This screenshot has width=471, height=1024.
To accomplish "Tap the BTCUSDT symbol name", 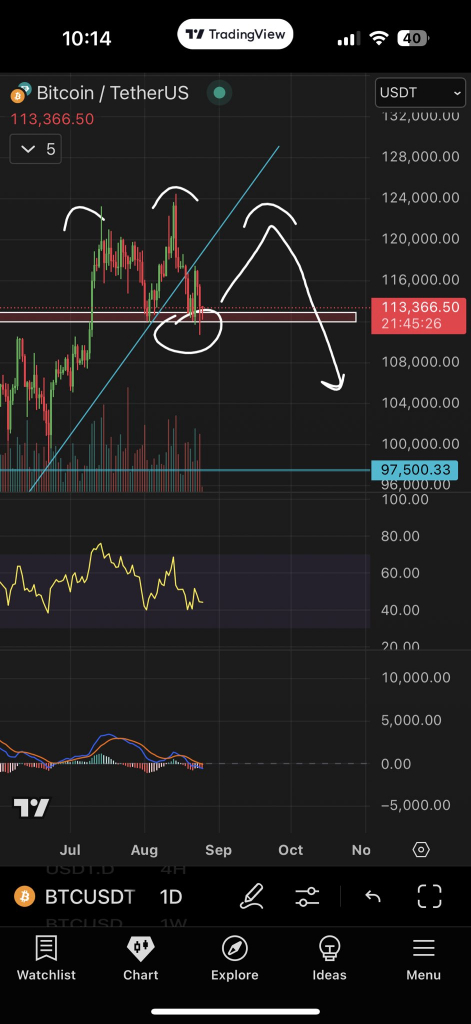I will pos(90,897).
